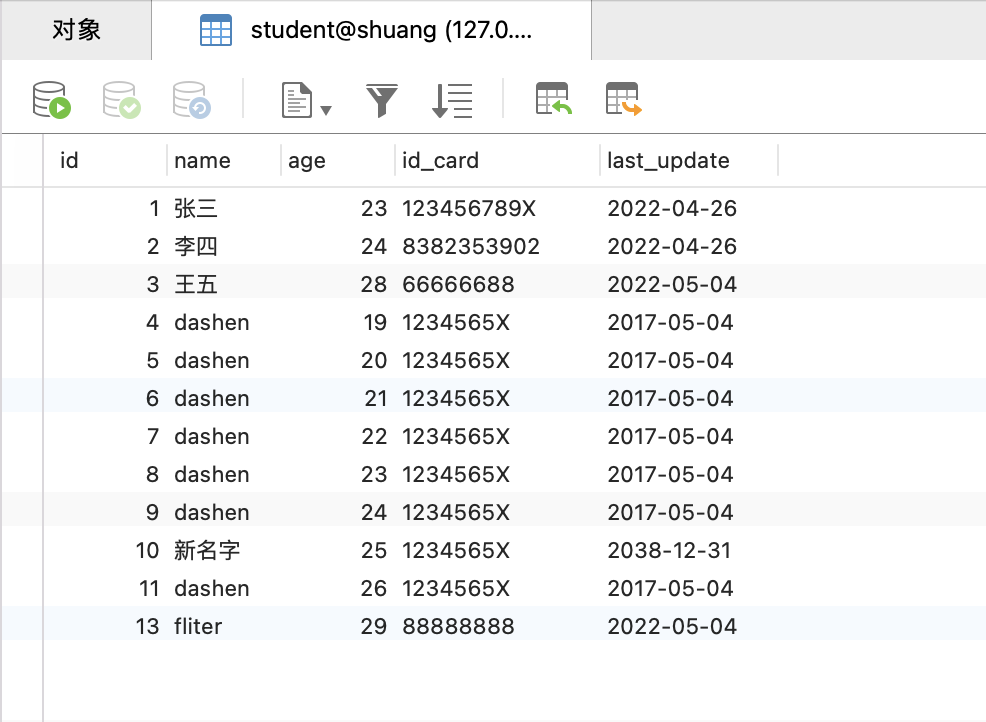Expand the dropdown arrow beside the text icon
The height and width of the screenshot is (722, 986).
tap(326, 108)
